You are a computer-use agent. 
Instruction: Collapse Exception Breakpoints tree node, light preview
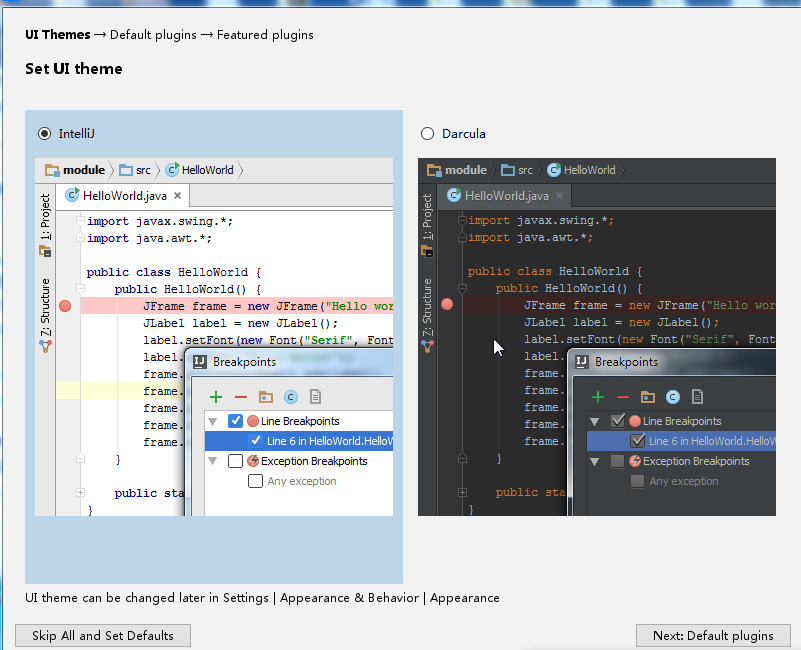[x=213, y=461]
